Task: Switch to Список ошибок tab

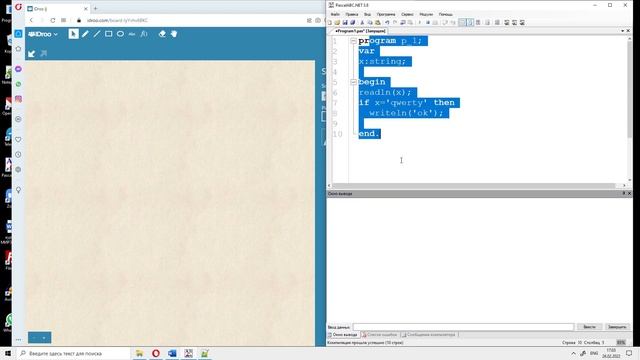Action: 379,335
